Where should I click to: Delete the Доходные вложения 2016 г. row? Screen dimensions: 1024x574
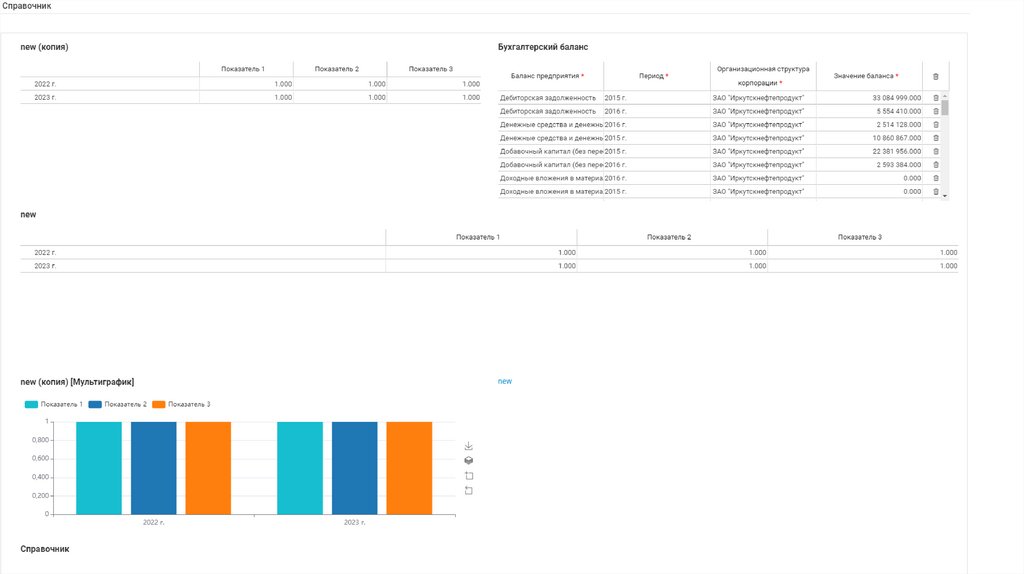point(935,178)
